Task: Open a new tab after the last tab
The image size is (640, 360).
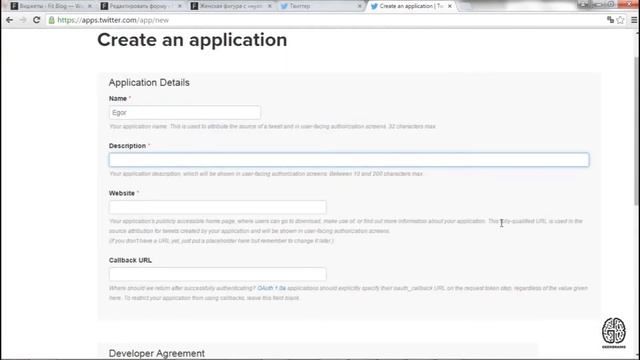Action: coord(465,6)
